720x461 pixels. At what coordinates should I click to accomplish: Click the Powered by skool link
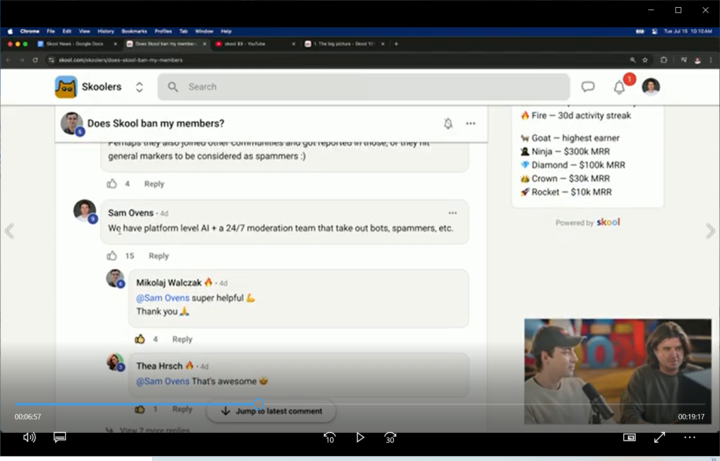[x=588, y=223]
